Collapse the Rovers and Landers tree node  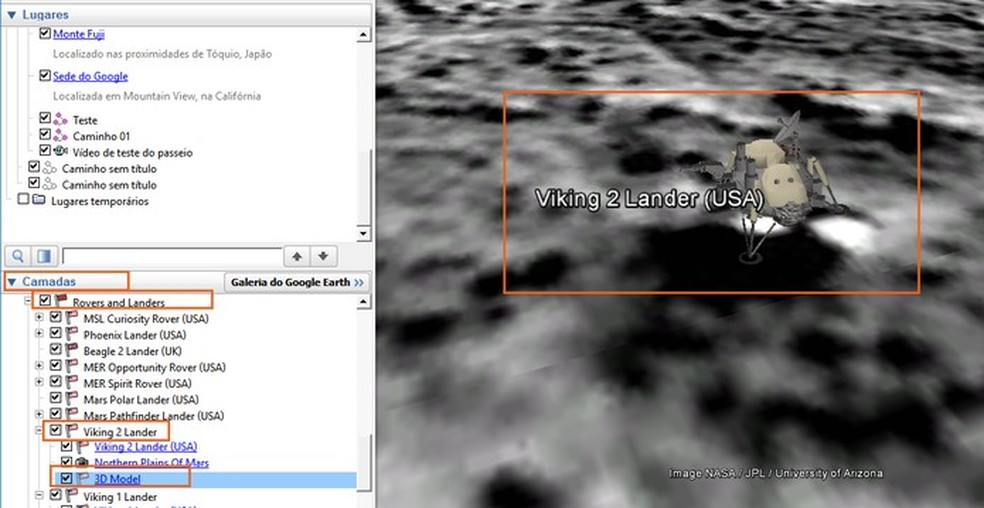28,301
